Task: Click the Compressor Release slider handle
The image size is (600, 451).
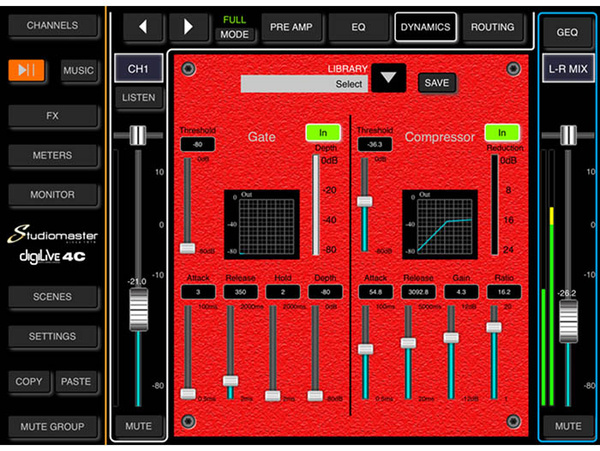Action: point(408,343)
